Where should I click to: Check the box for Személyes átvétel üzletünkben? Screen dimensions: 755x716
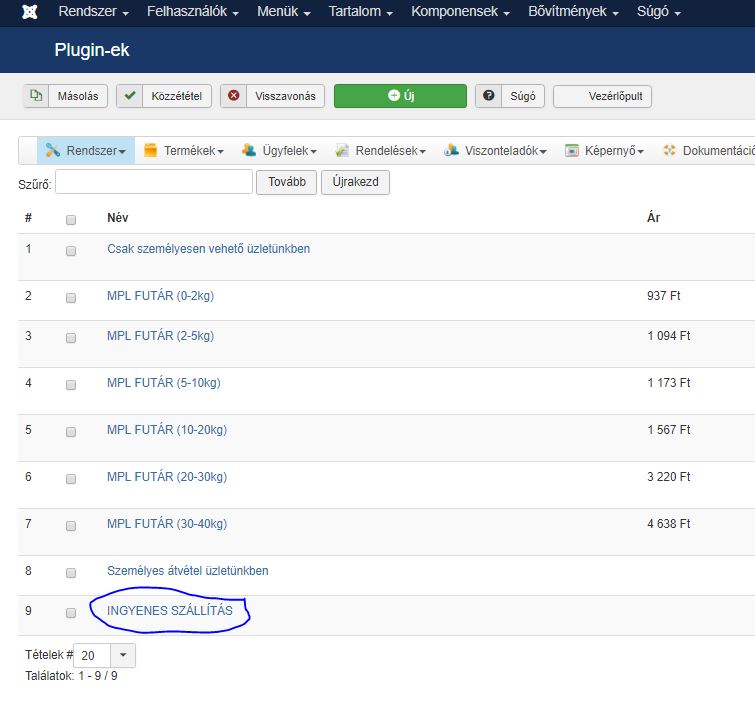coord(71,573)
